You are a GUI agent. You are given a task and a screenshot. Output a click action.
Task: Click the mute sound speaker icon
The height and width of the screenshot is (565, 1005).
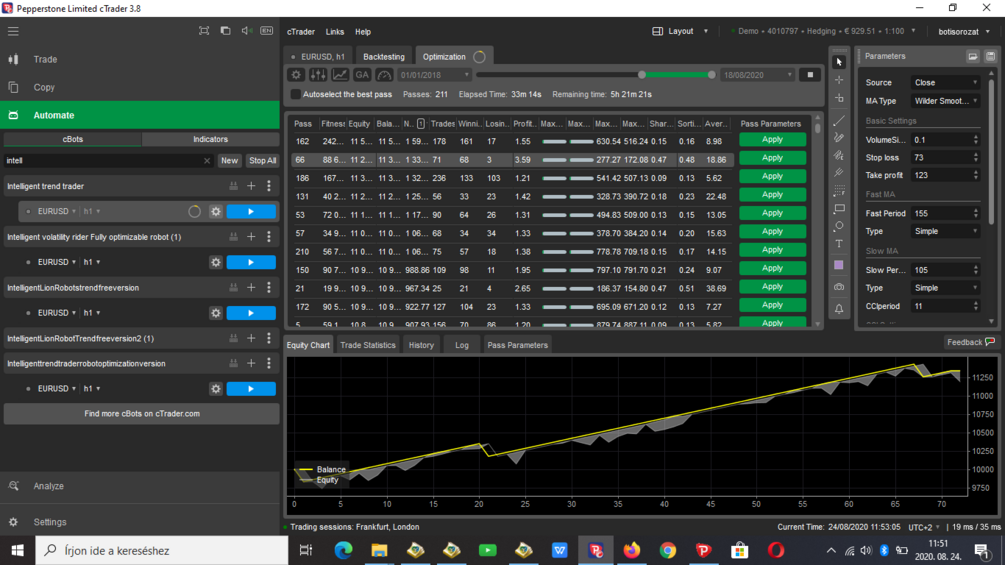(x=246, y=31)
